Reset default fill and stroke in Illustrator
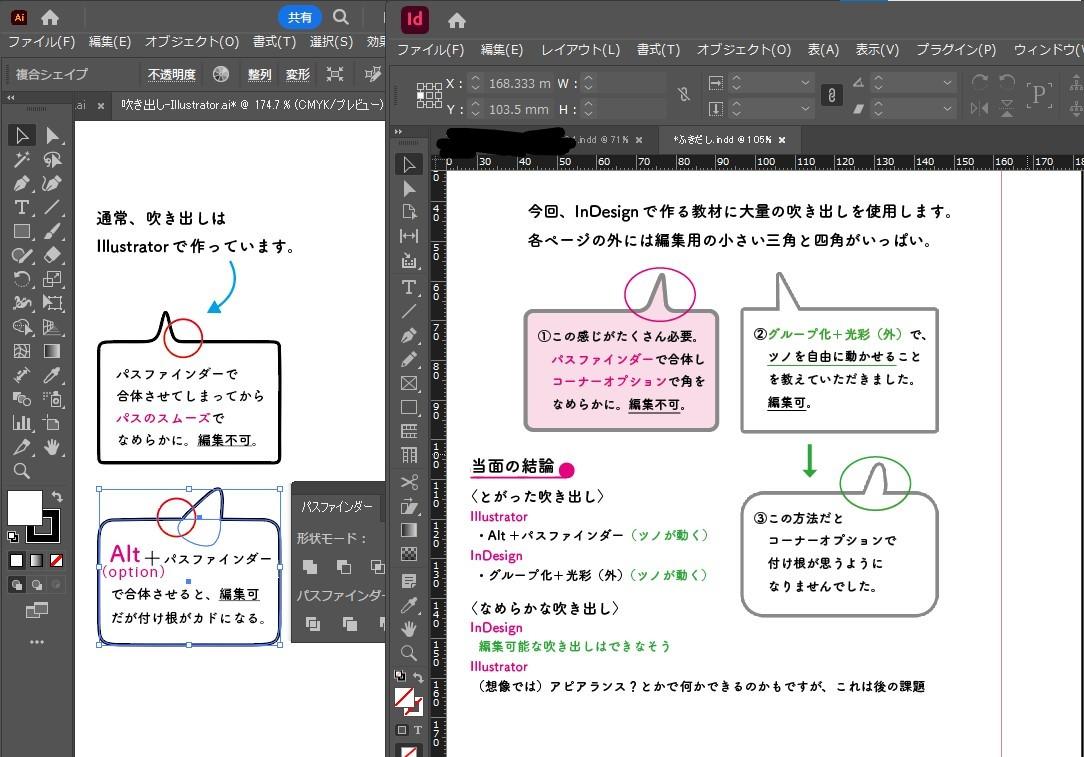Viewport: 1084px width, 757px height. tap(13, 536)
